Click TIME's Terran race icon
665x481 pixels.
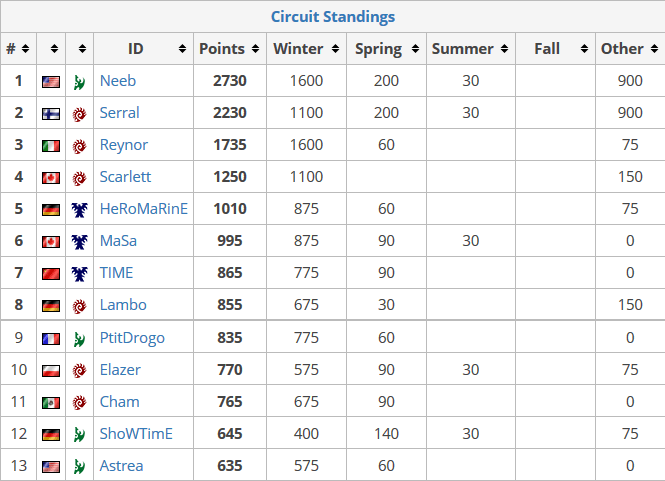coord(79,274)
